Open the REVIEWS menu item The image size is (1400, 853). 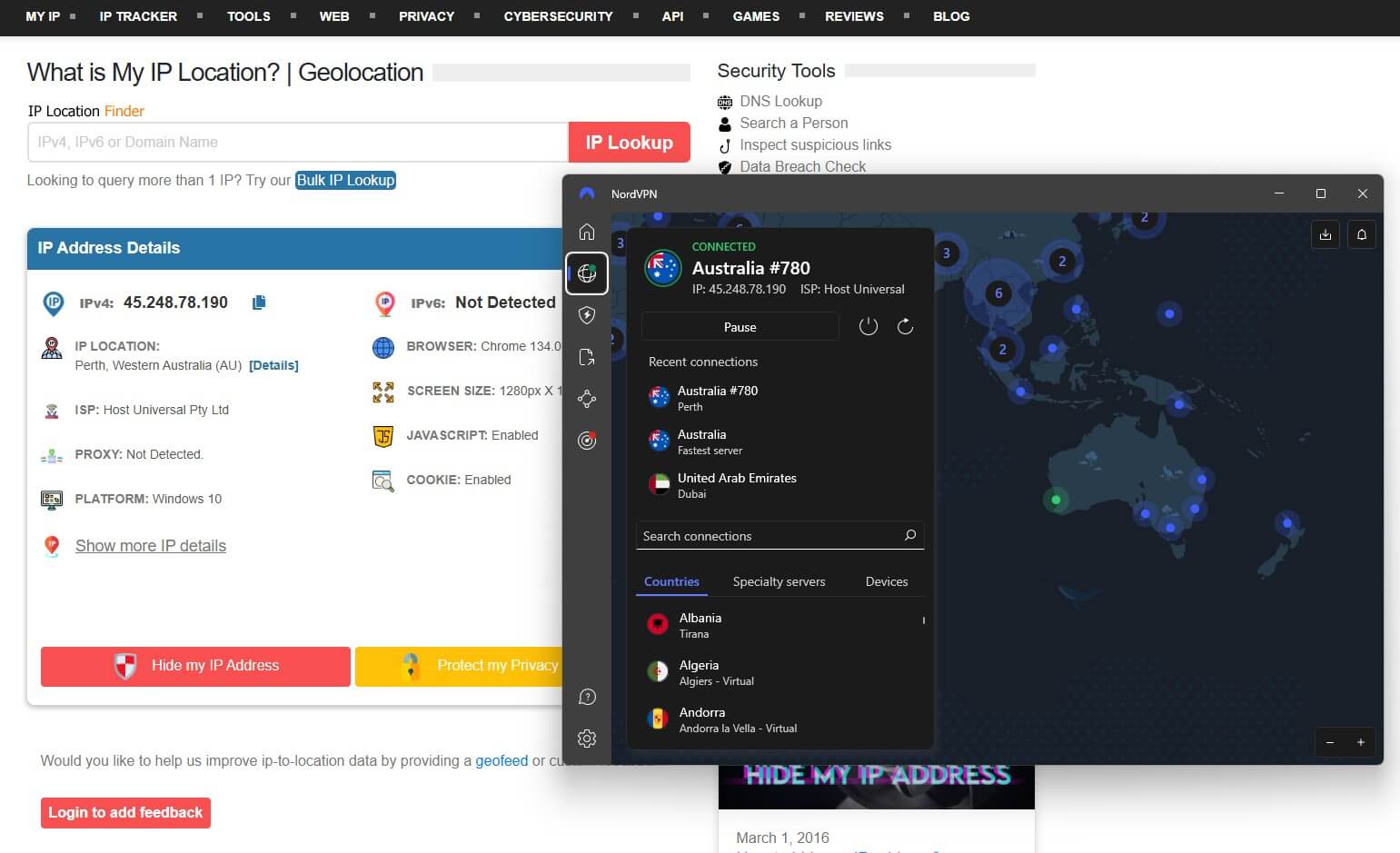click(x=854, y=16)
